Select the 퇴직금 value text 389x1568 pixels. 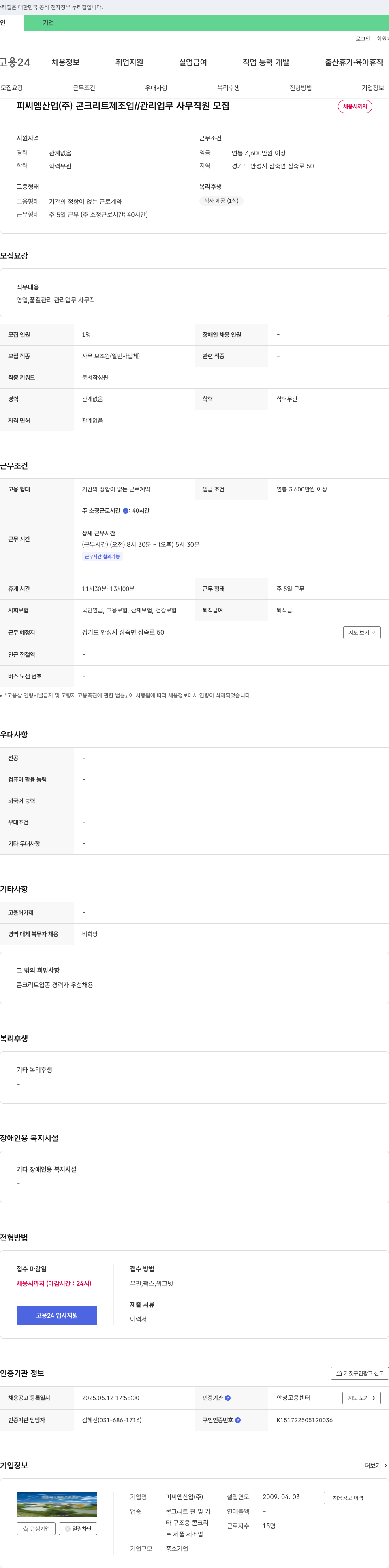click(284, 610)
